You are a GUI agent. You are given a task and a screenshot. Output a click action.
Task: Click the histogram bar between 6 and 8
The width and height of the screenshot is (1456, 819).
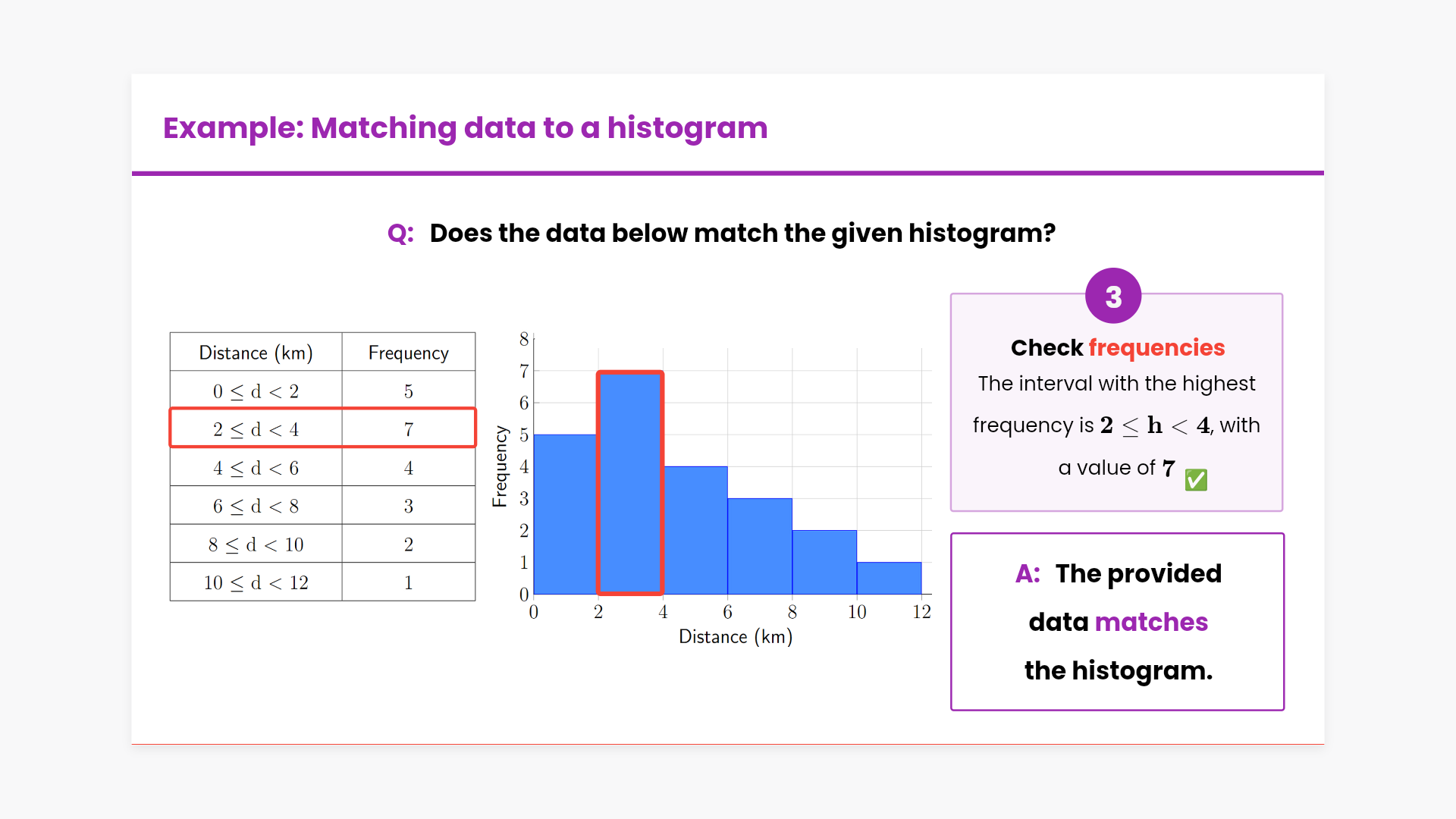(760, 546)
